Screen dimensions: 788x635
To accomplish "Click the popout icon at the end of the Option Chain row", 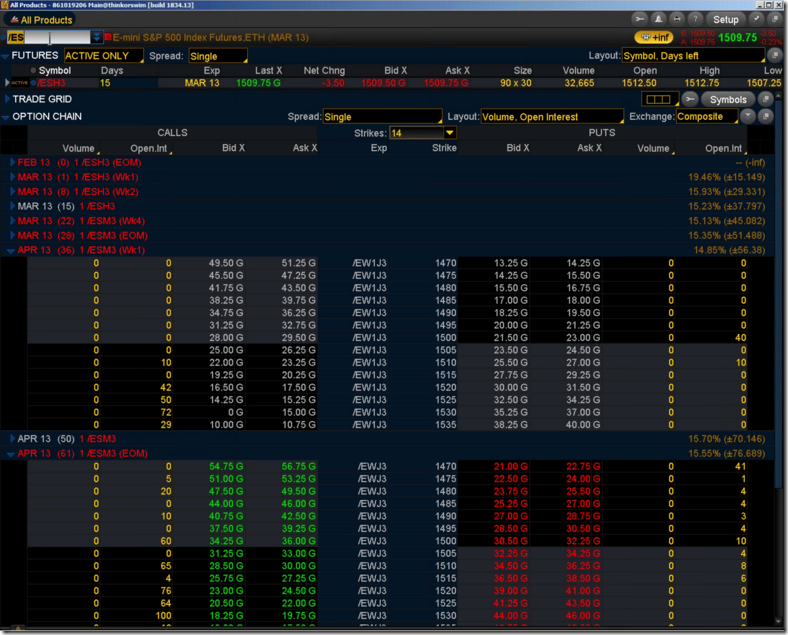I will tap(766, 116).
